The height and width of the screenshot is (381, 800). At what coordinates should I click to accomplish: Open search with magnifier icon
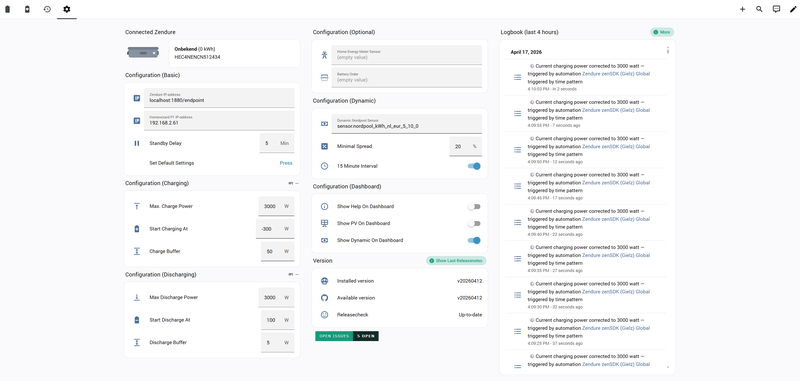[759, 9]
